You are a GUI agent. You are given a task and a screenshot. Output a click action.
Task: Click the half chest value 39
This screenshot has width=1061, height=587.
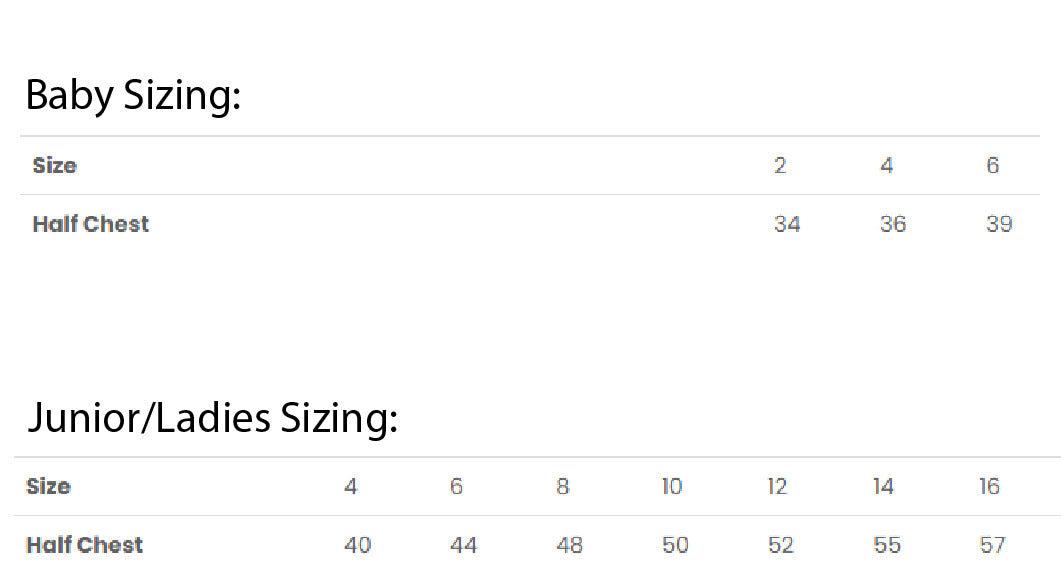coord(999,224)
